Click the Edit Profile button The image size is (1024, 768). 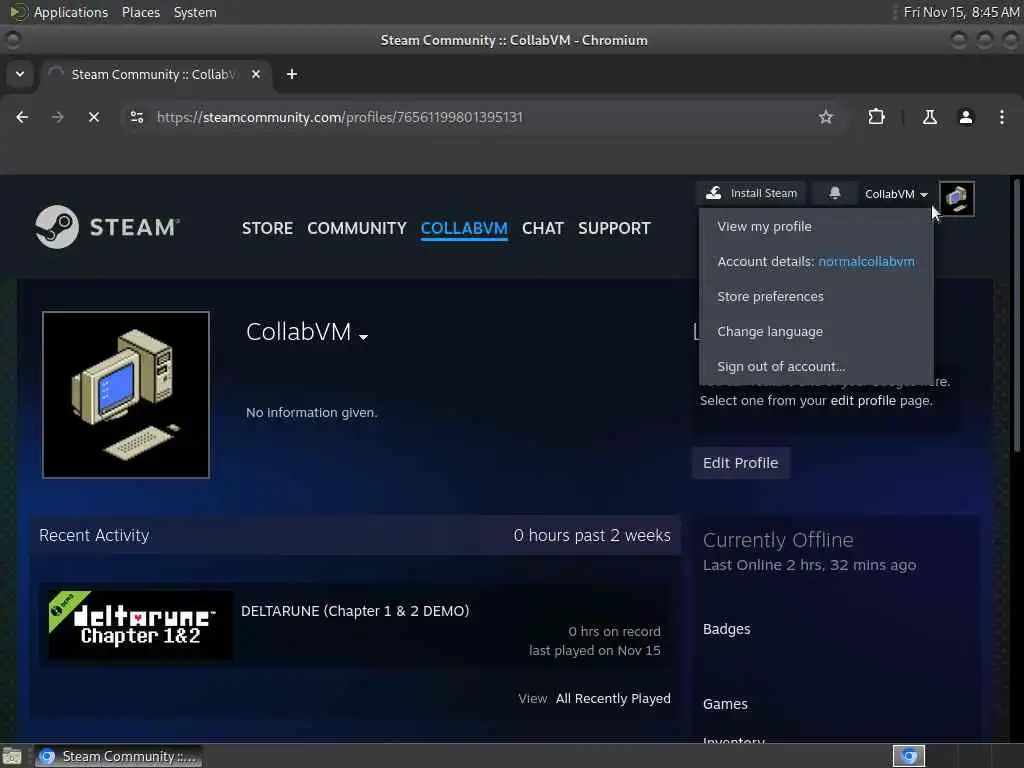[x=741, y=462]
